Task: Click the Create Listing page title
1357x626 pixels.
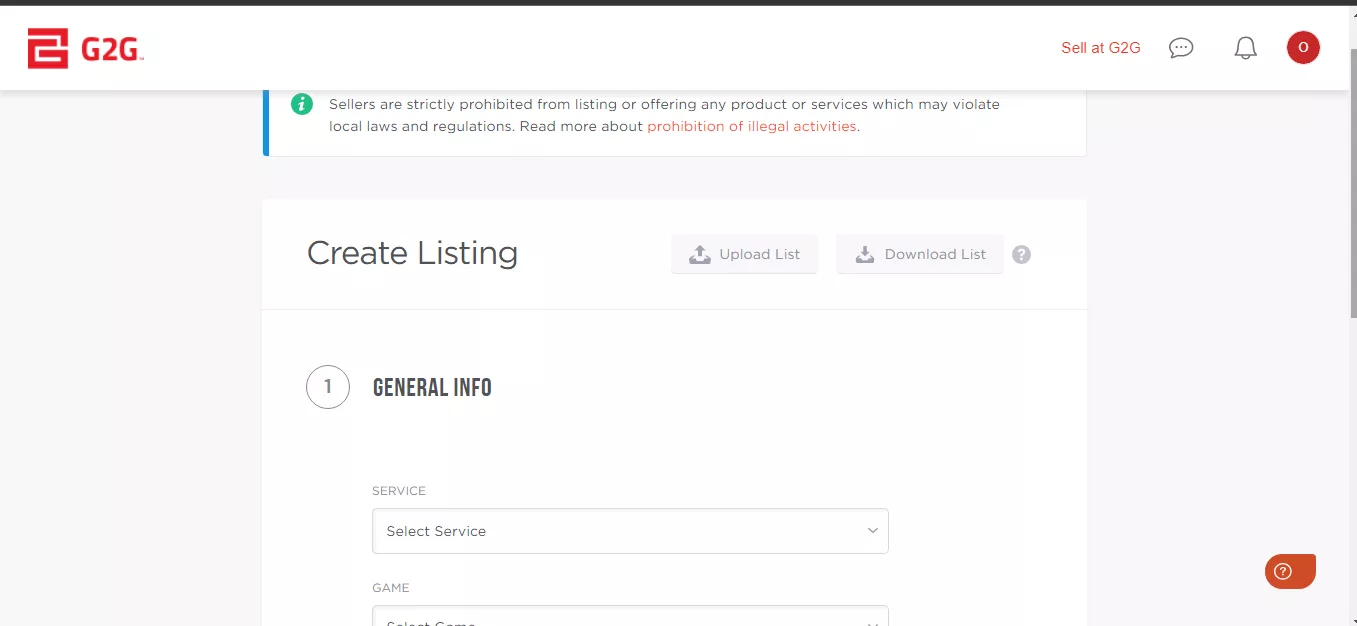Action: pos(412,253)
